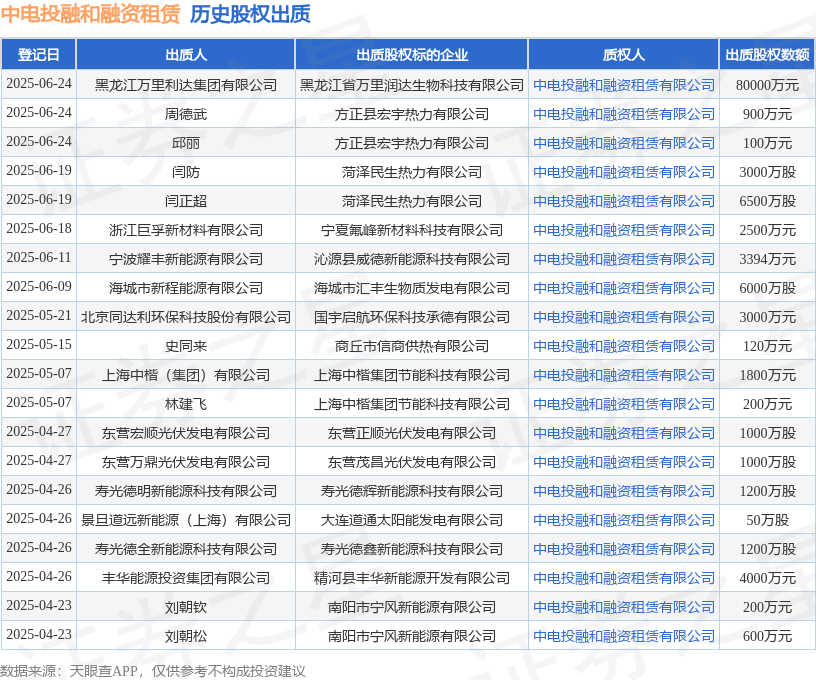Click the cell 浙江巨孚新材料有限公司

(x=186, y=230)
